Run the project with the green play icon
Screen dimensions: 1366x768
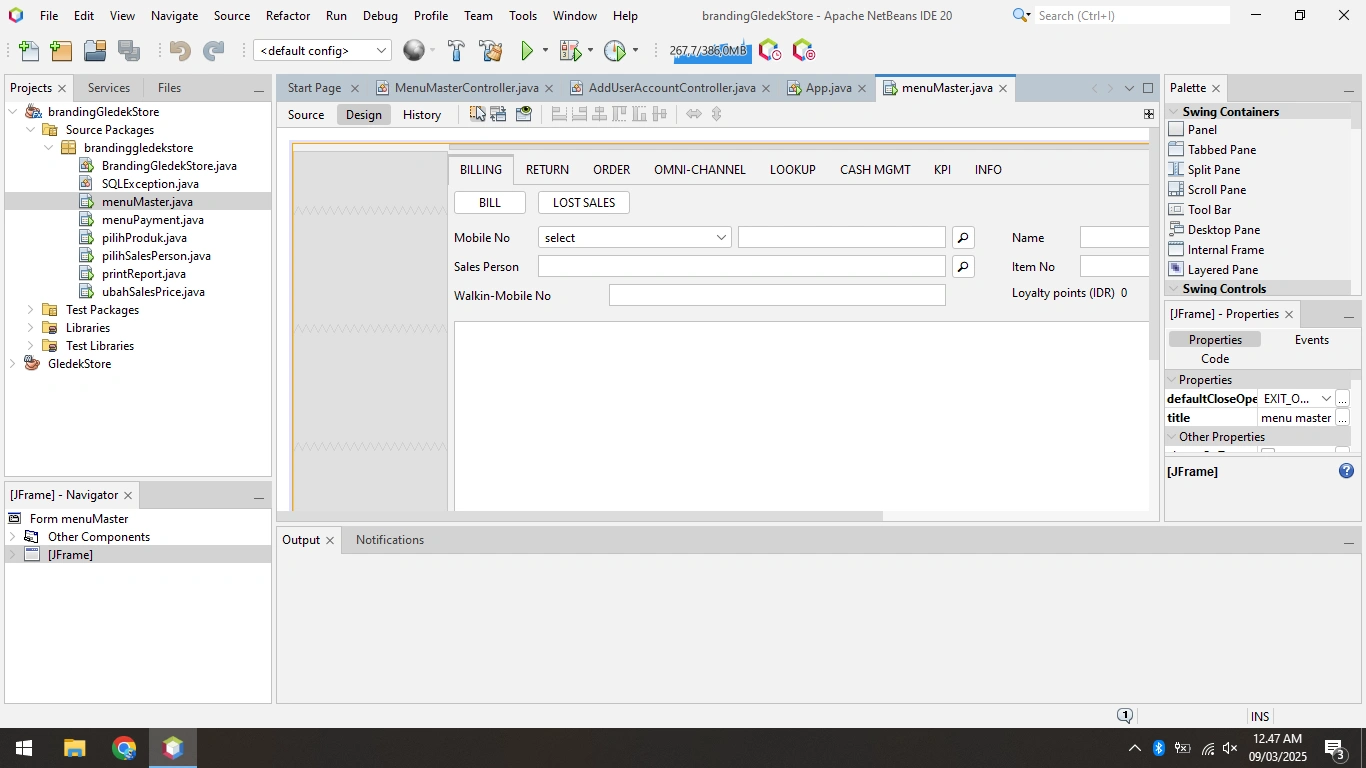pos(527,51)
